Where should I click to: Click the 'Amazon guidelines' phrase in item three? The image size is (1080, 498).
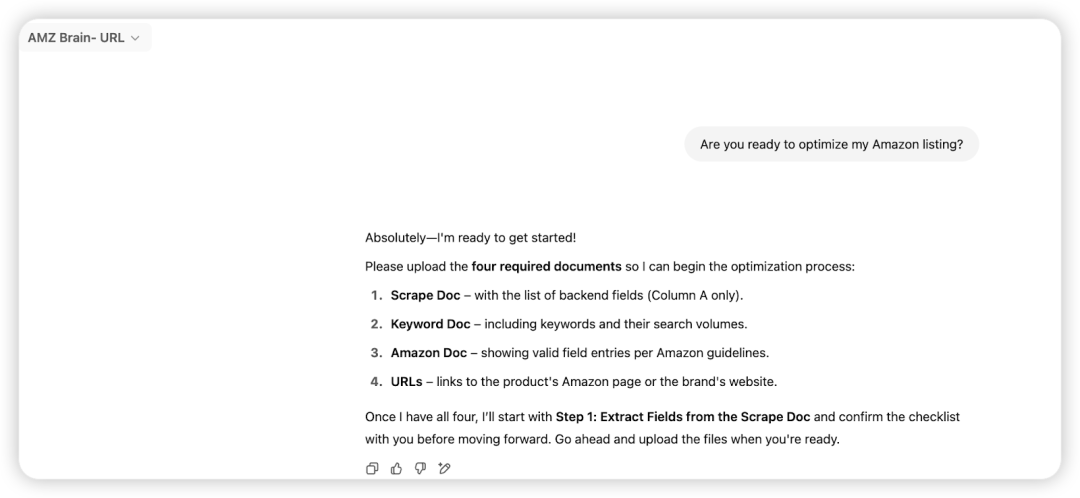(x=711, y=353)
